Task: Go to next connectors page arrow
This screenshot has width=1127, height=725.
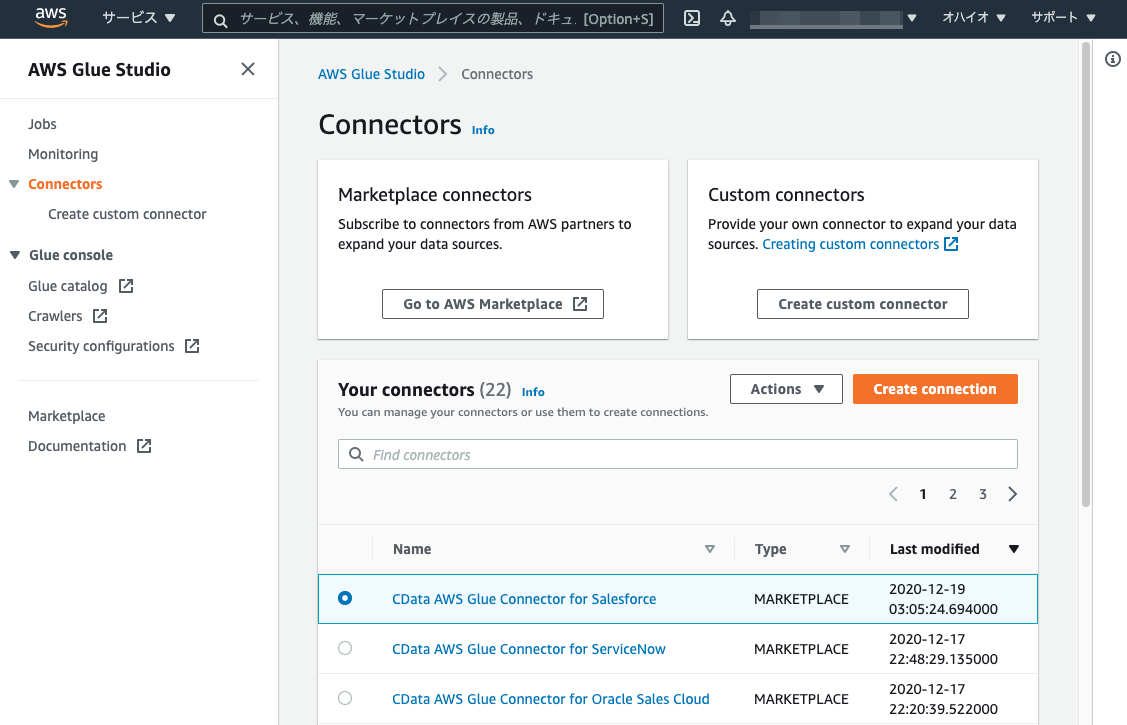Action: (x=1013, y=494)
